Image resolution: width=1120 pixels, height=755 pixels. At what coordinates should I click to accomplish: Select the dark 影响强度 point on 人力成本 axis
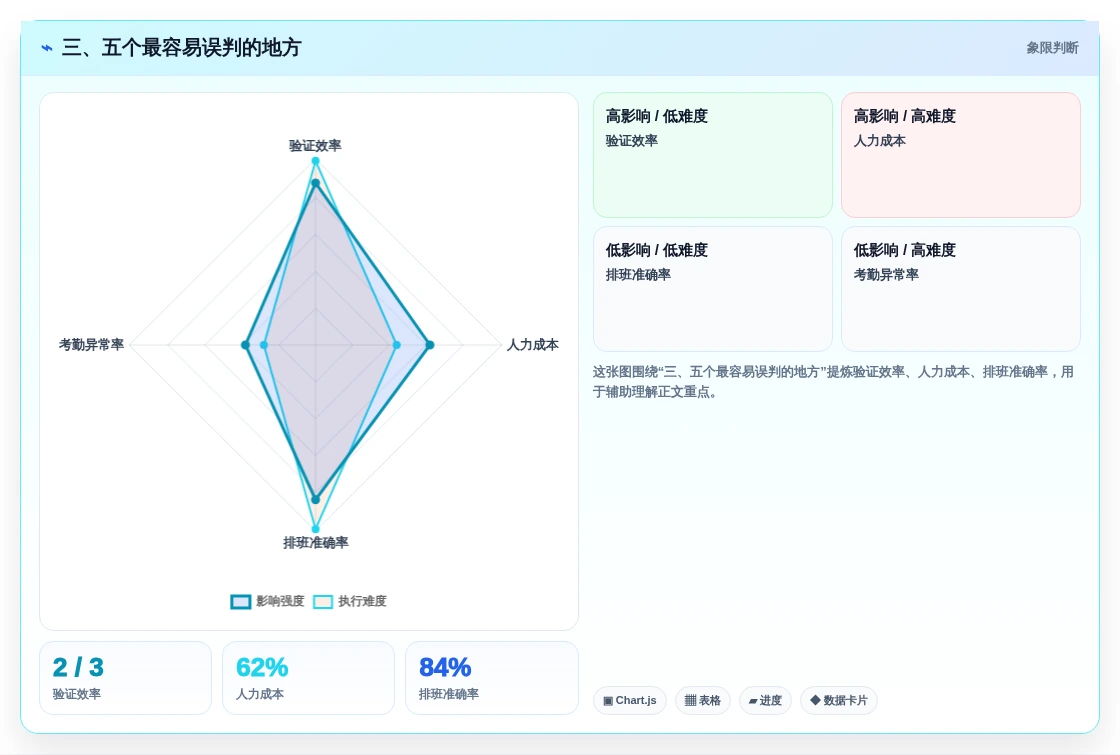(430, 345)
